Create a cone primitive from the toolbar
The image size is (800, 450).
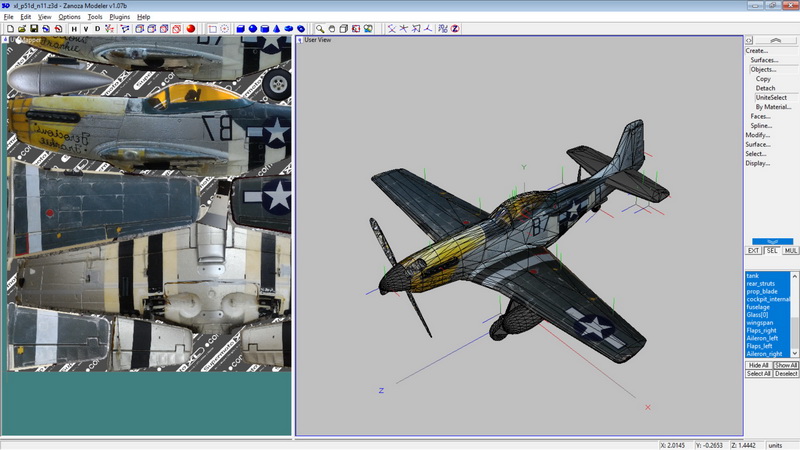(x=278, y=29)
